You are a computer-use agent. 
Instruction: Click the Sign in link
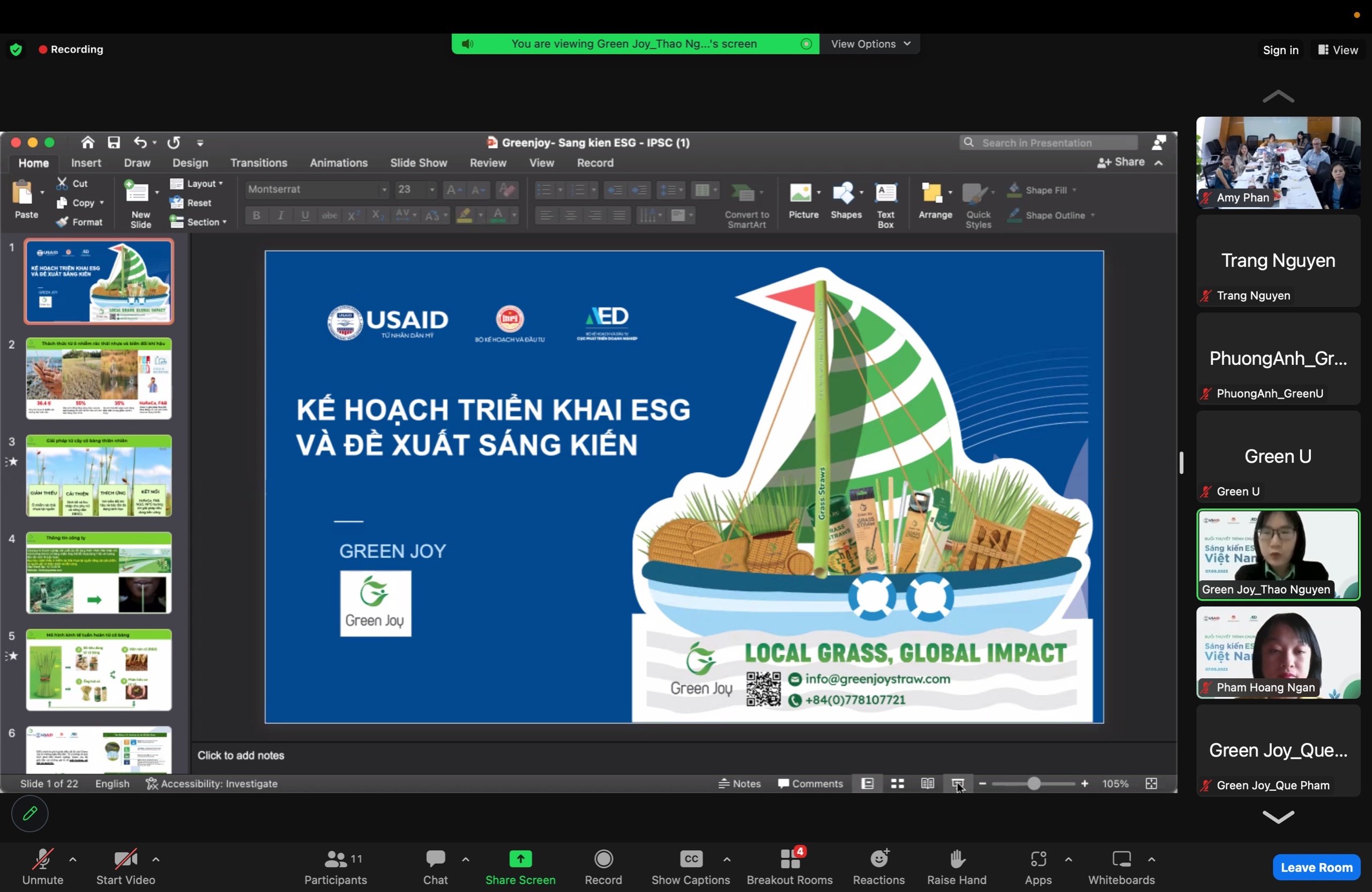(x=1280, y=50)
